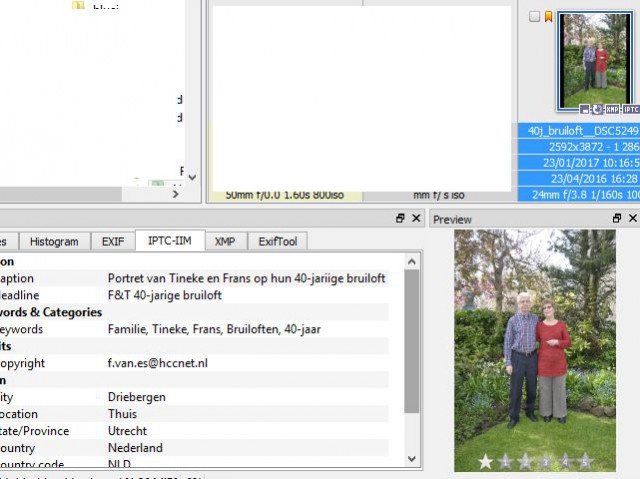Click copyright value f.van.es@hccnet.nl
This screenshot has width=640, height=479.
point(158,363)
